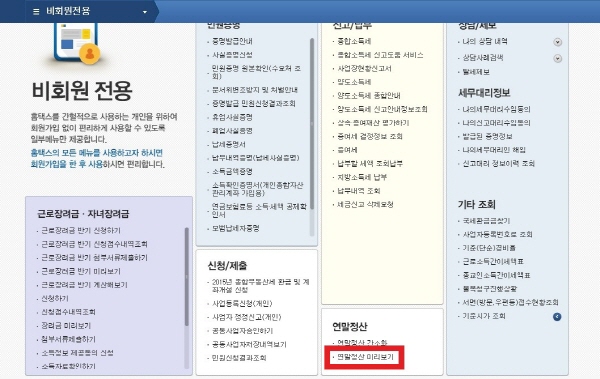Viewport: 600px width, 379px height.
Task: Open 탈세제보
Action: [x=476, y=72]
